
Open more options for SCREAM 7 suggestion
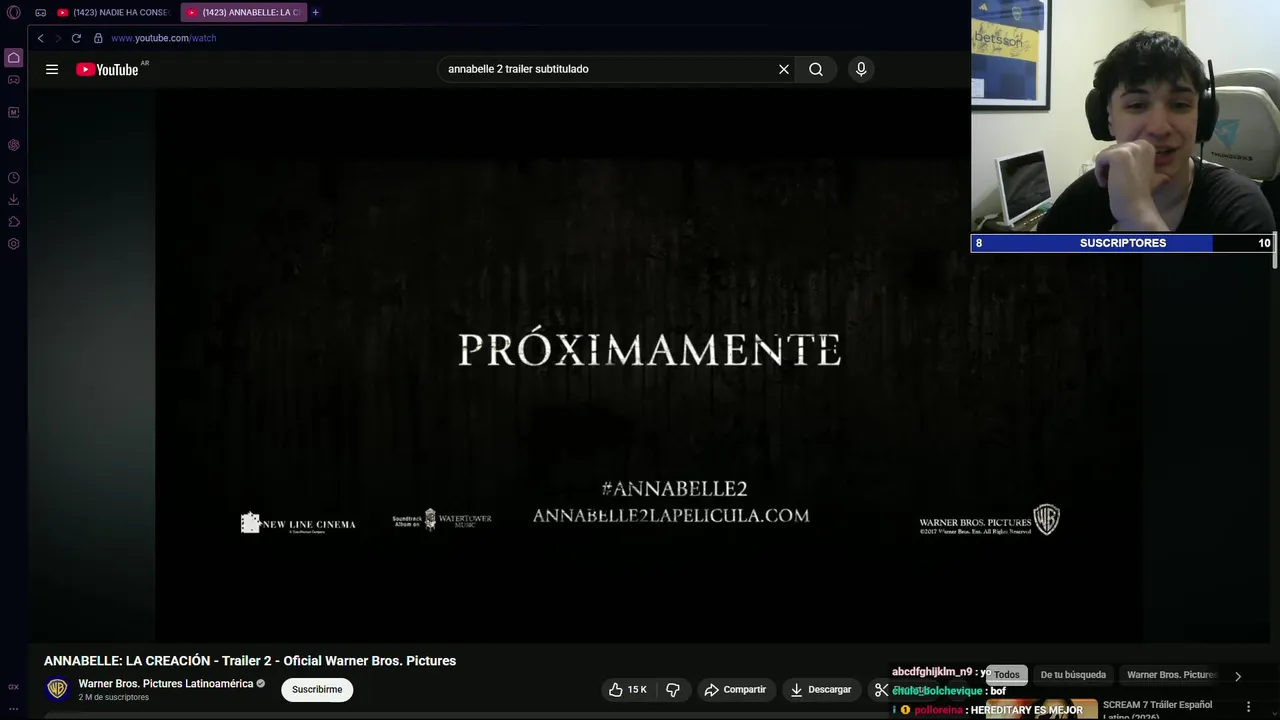pos(1248,706)
